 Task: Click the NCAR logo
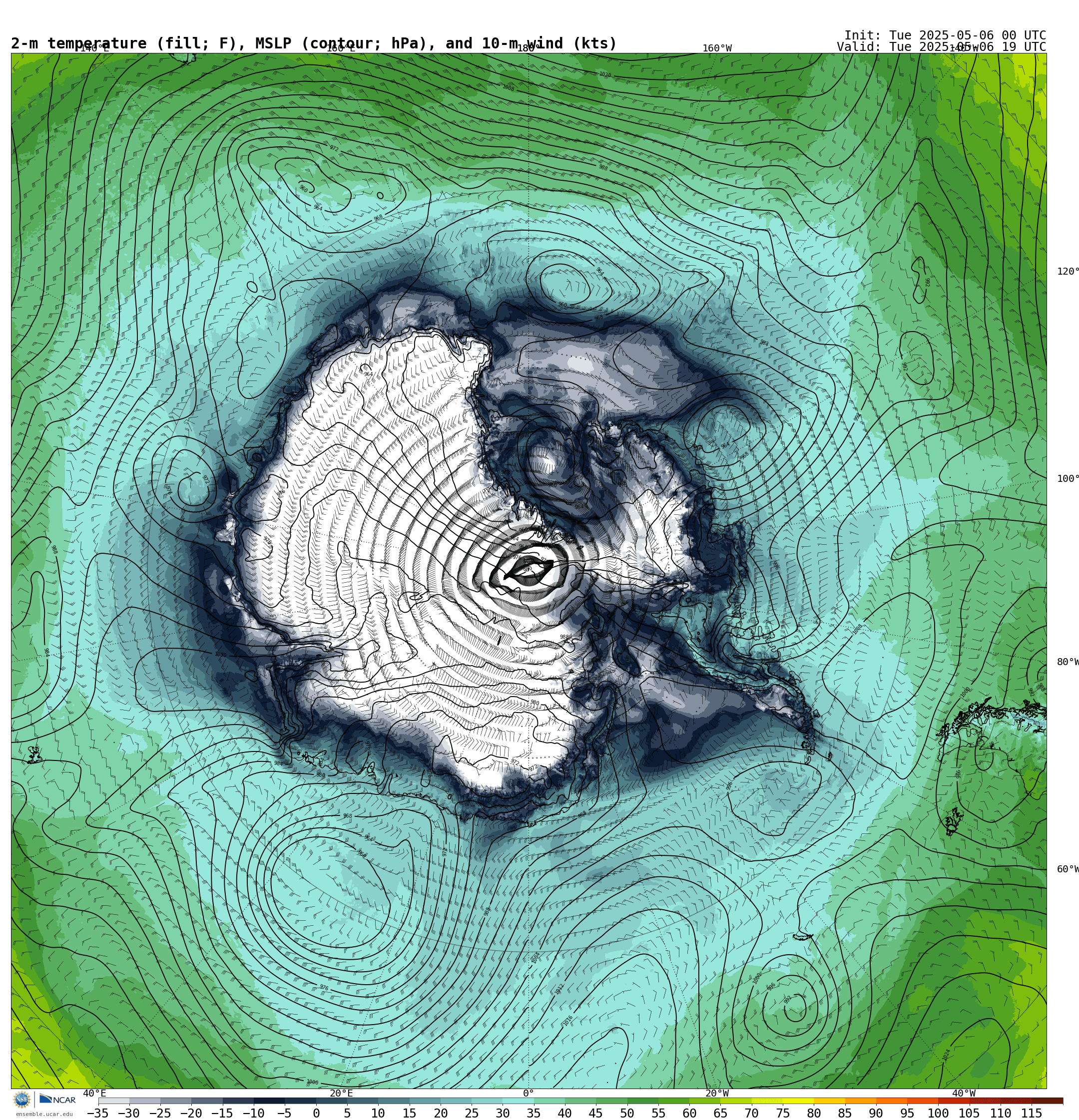point(57,1100)
